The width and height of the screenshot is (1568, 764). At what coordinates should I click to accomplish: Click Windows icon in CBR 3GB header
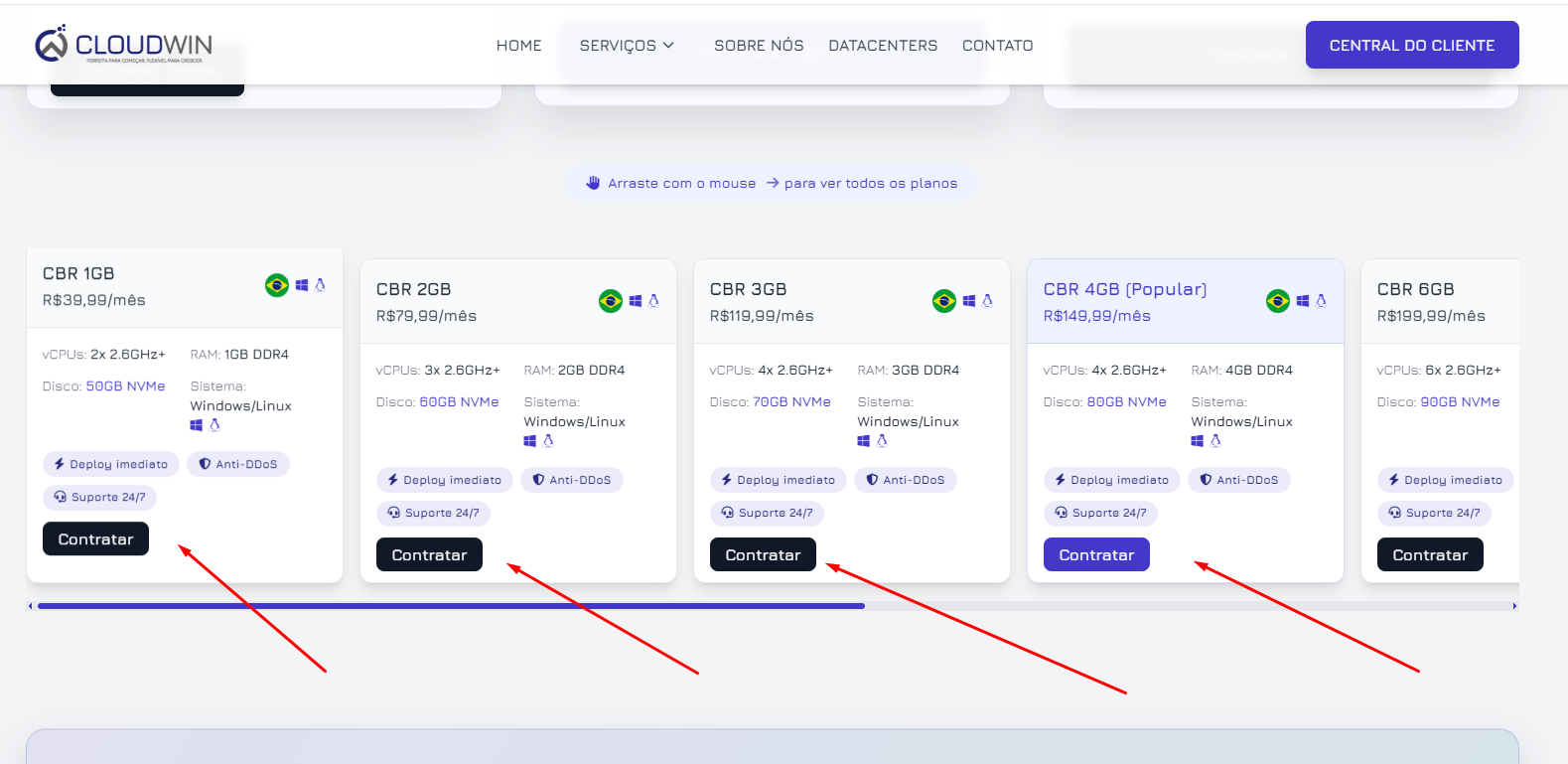point(969,301)
